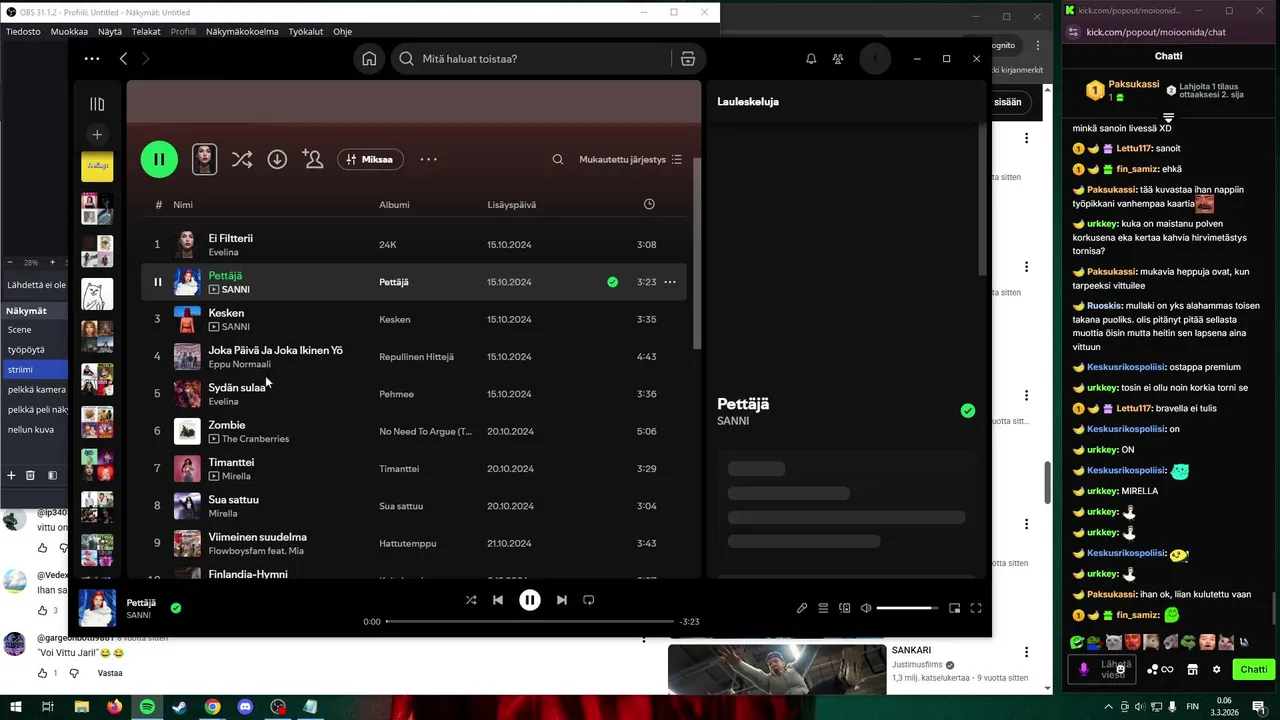Sort by the duration clock column icon
The height and width of the screenshot is (720, 1280).
[649, 204]
